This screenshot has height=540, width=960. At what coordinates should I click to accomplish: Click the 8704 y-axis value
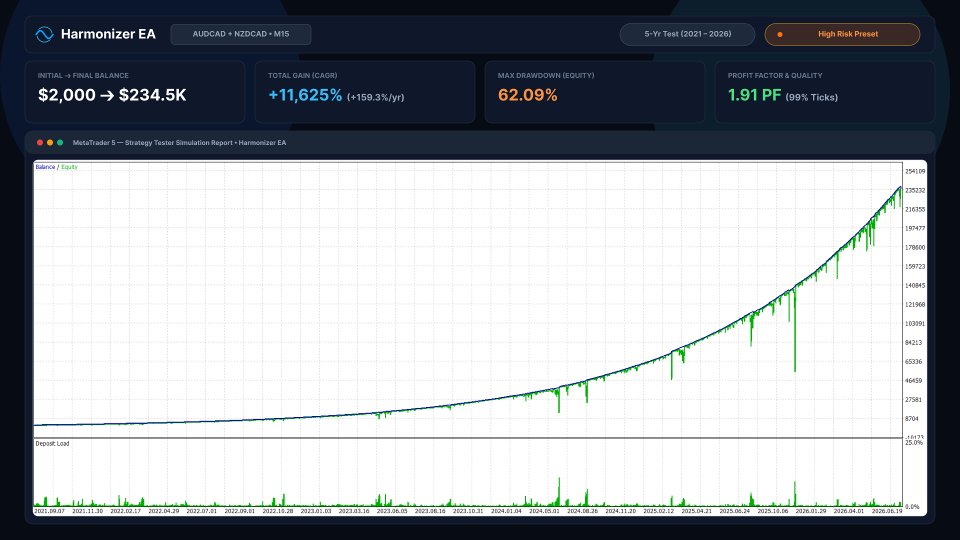tap(912, 419)
